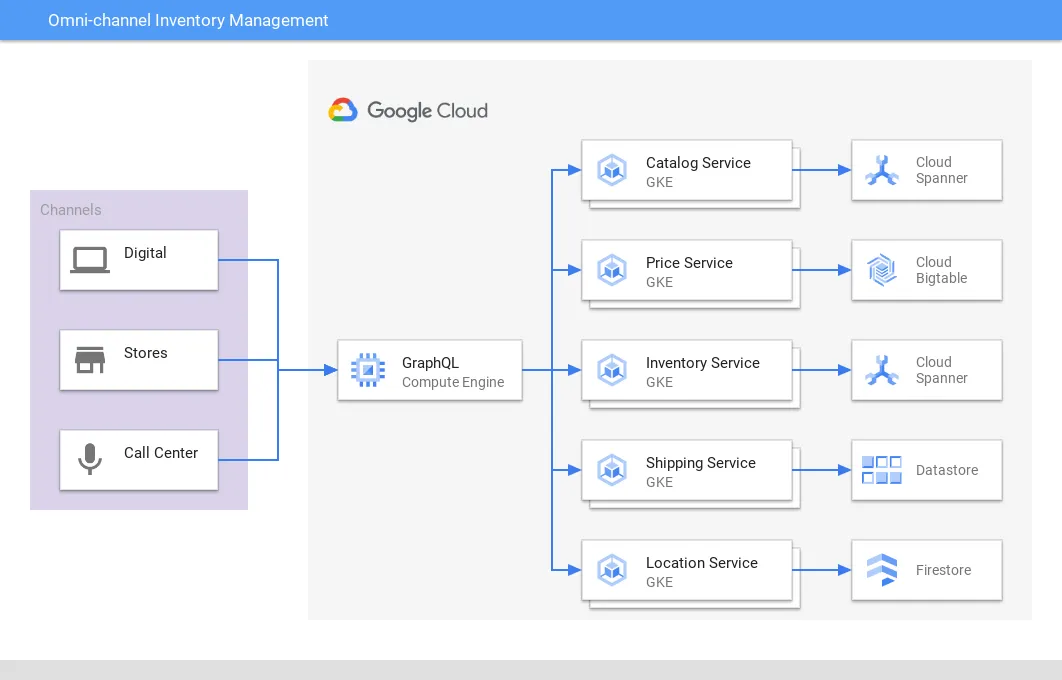Select the Call Center text
The height and width of the screenshot is (680, 1062).
click(x=161, y=452)
